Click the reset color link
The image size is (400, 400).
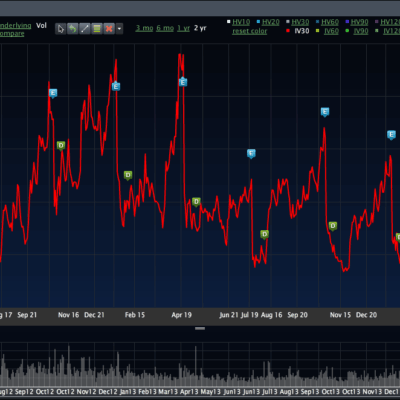tap(250, 31)
